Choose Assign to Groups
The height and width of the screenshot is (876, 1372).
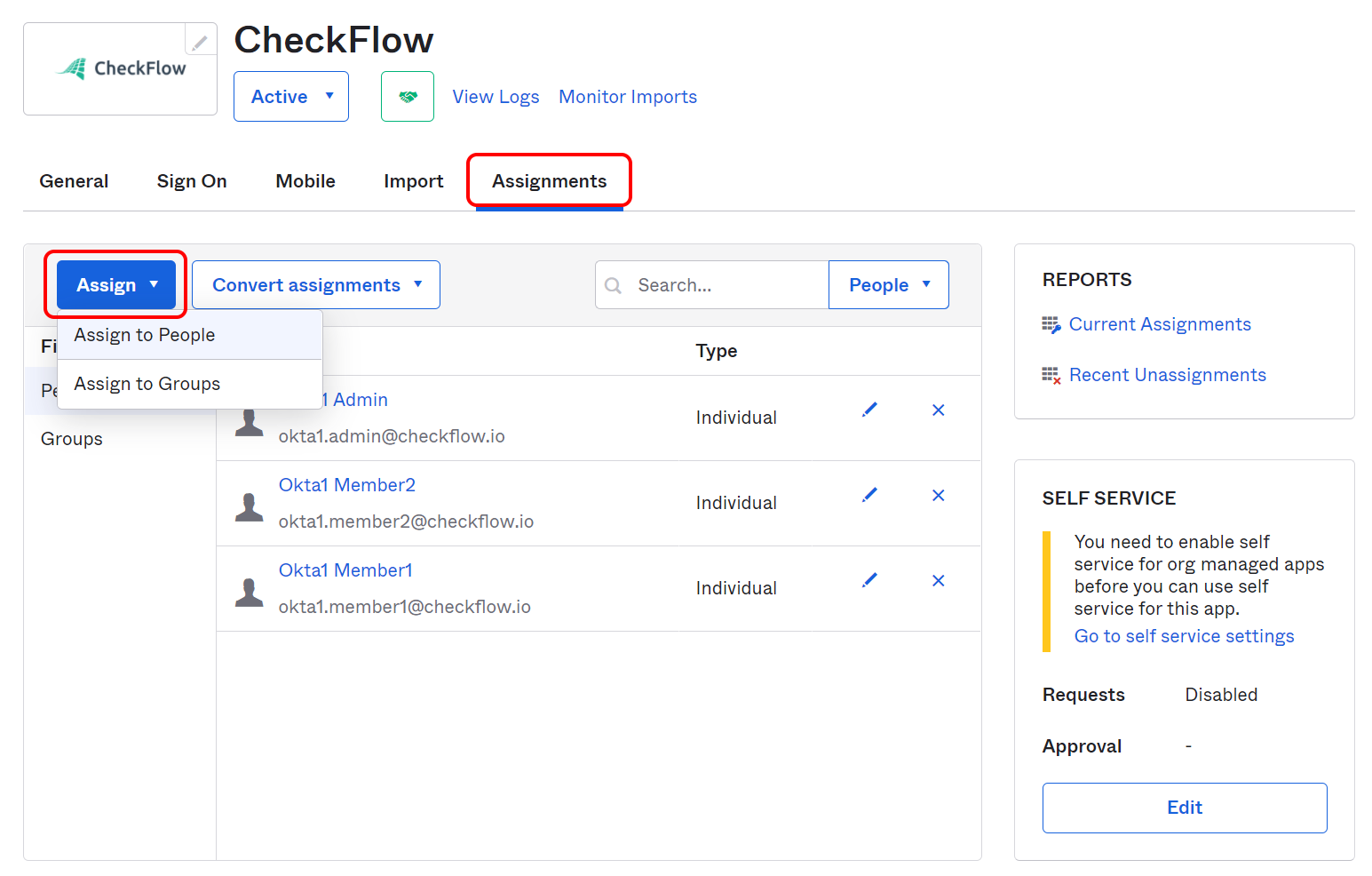pyautogui.click(x=190, y=384)
